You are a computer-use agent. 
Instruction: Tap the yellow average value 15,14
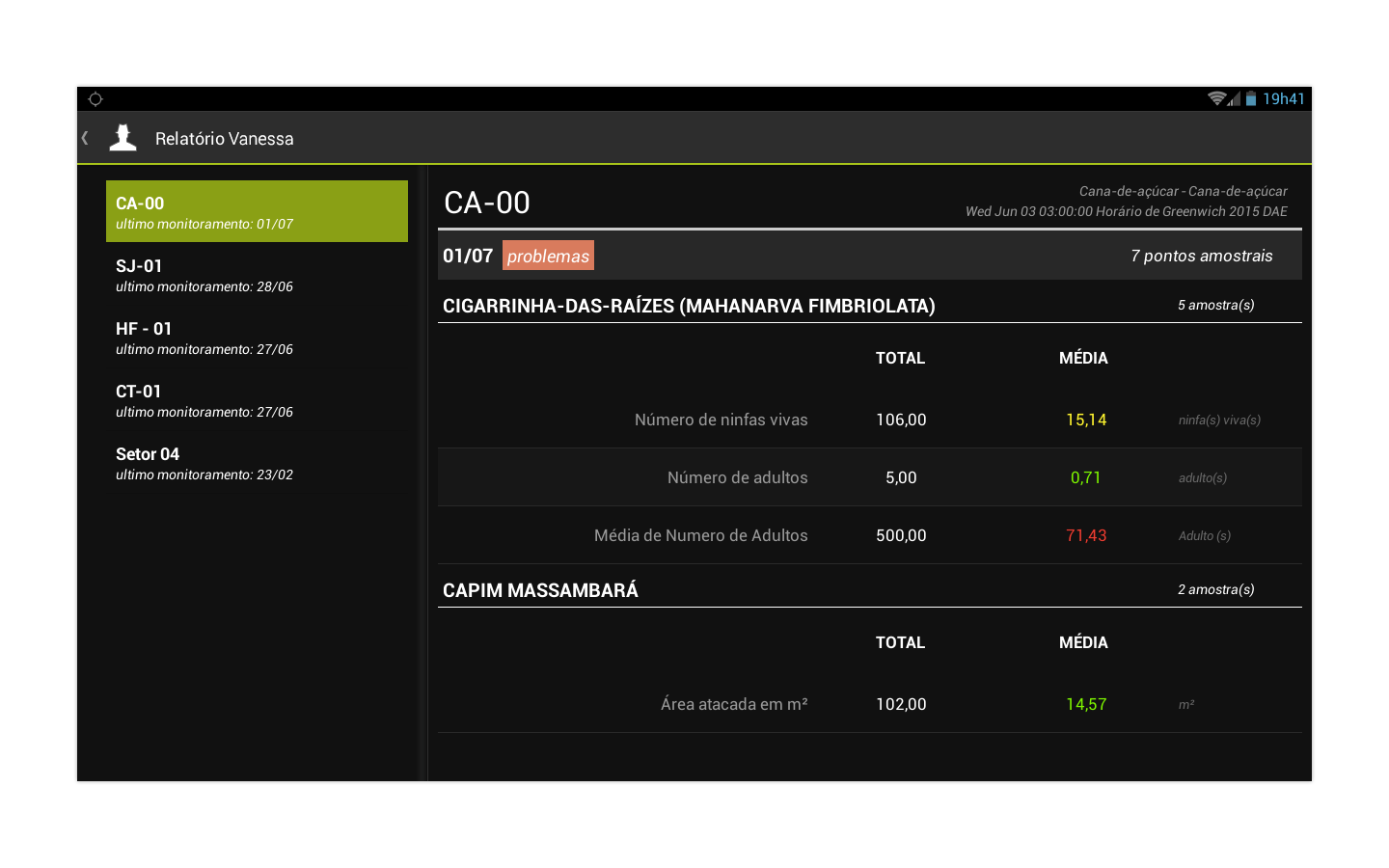coord(1086,420)
